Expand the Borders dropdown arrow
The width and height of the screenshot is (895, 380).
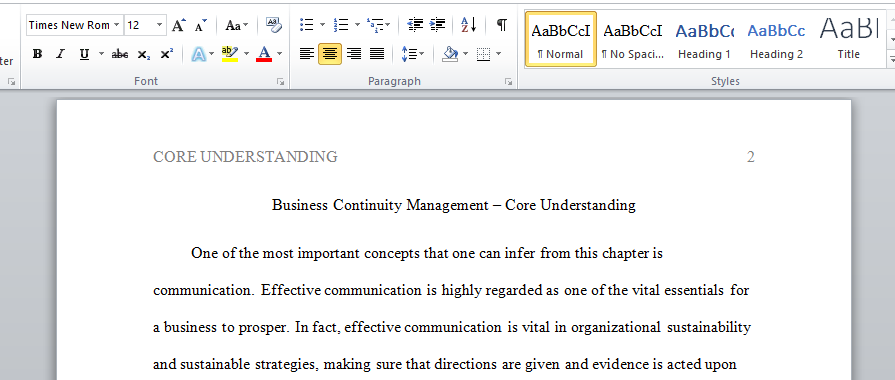(498, 54)
